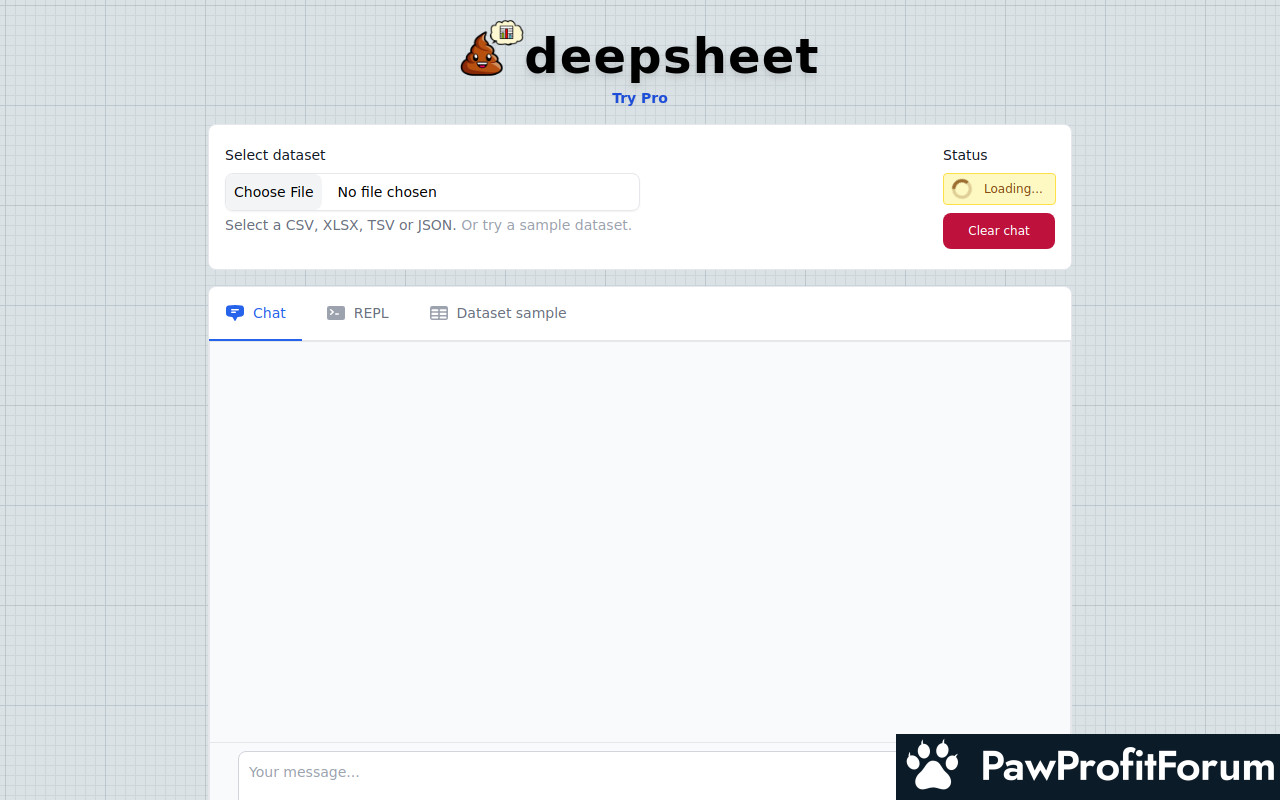Open the Try Pro link
This screenshot has height=800, width=1280.
tap(640, 98)
